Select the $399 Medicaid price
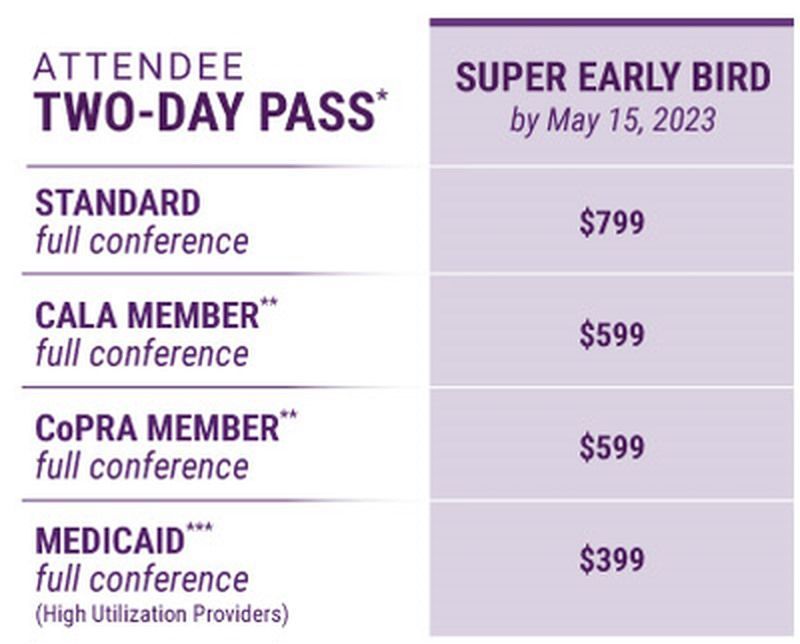 click(612, 559)
